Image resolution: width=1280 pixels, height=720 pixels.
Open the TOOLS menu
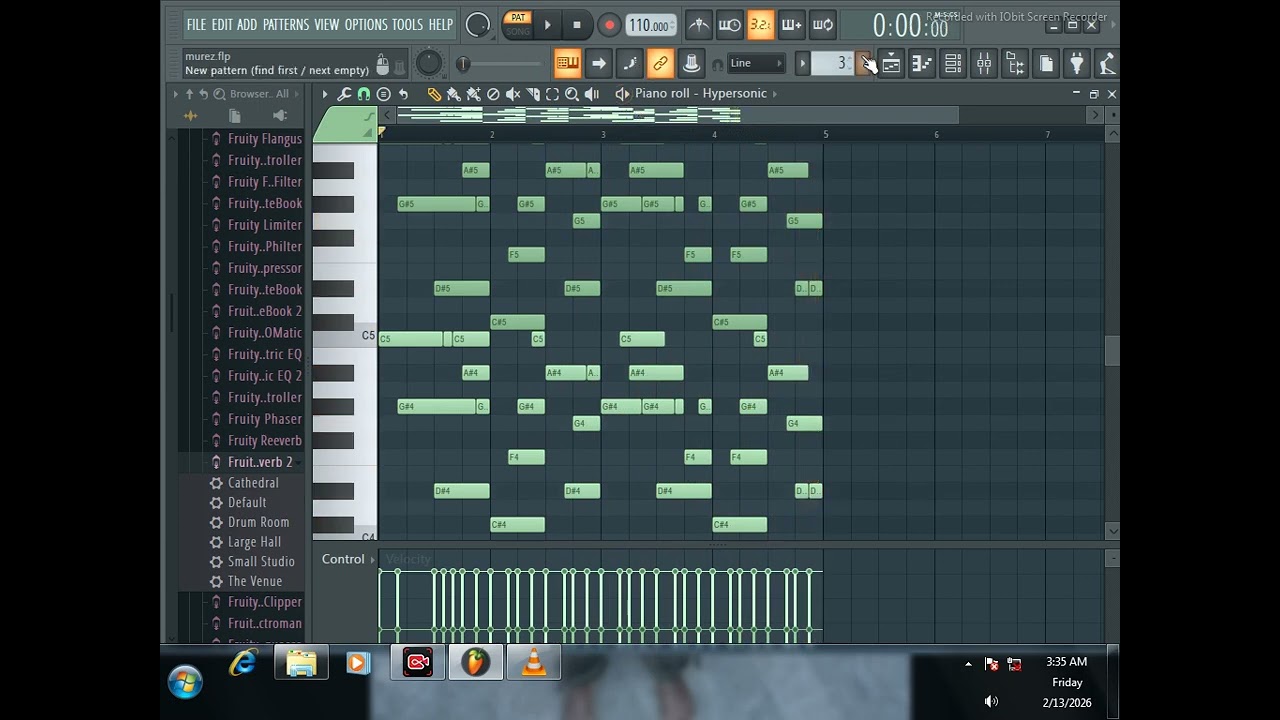pos(407,24)
